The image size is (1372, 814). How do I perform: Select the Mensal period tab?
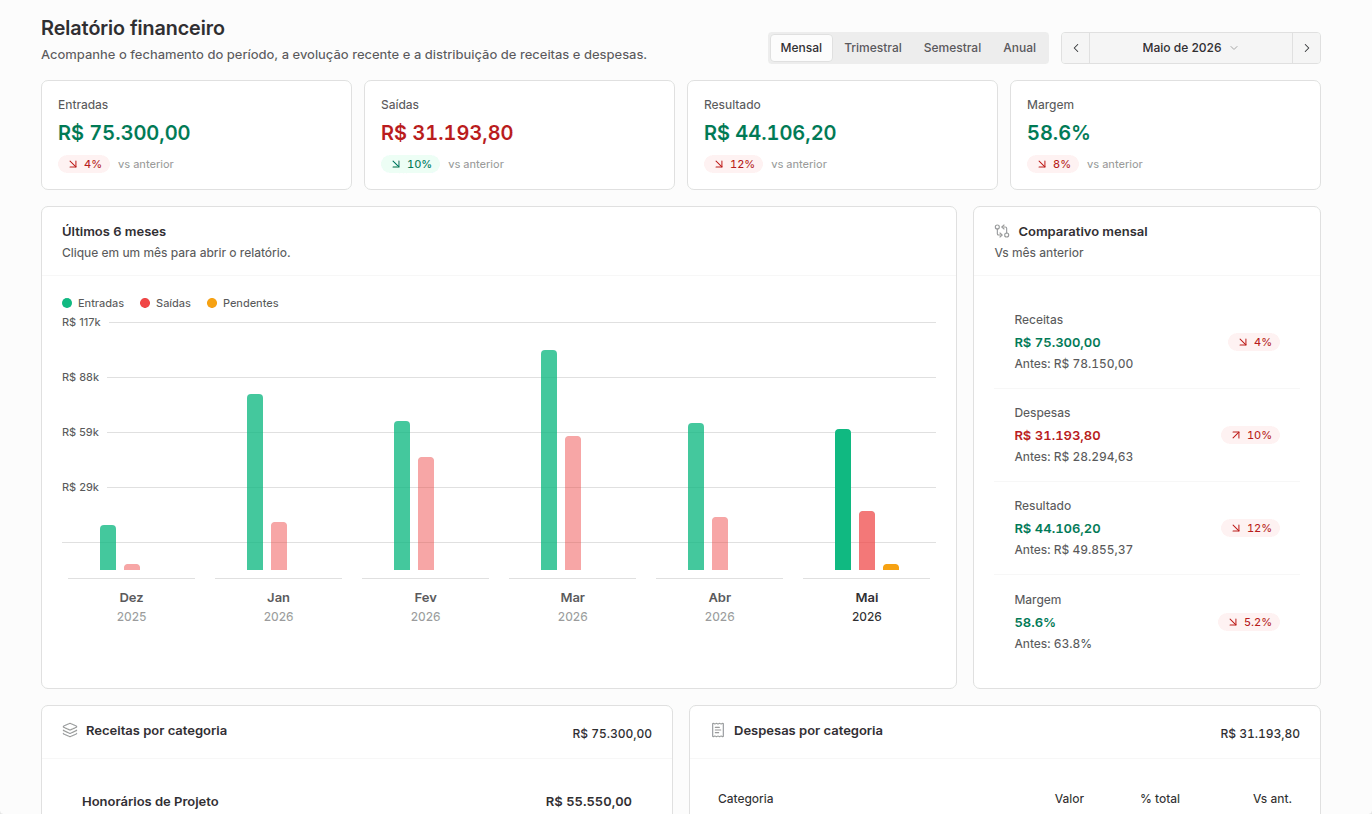[x=801, y=48]
